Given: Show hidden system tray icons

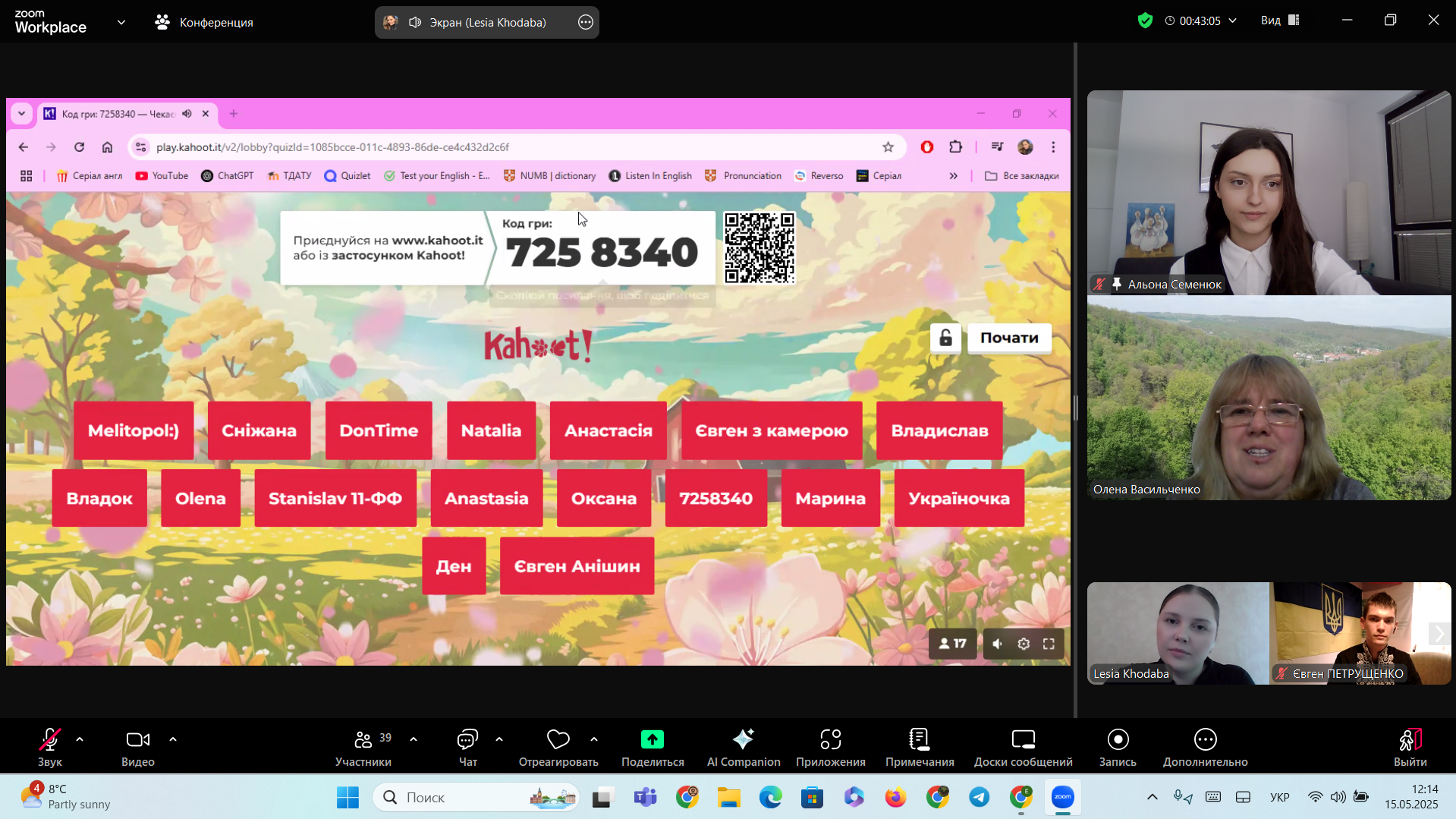Looking at the screenshot, I should pos(1152,797).
